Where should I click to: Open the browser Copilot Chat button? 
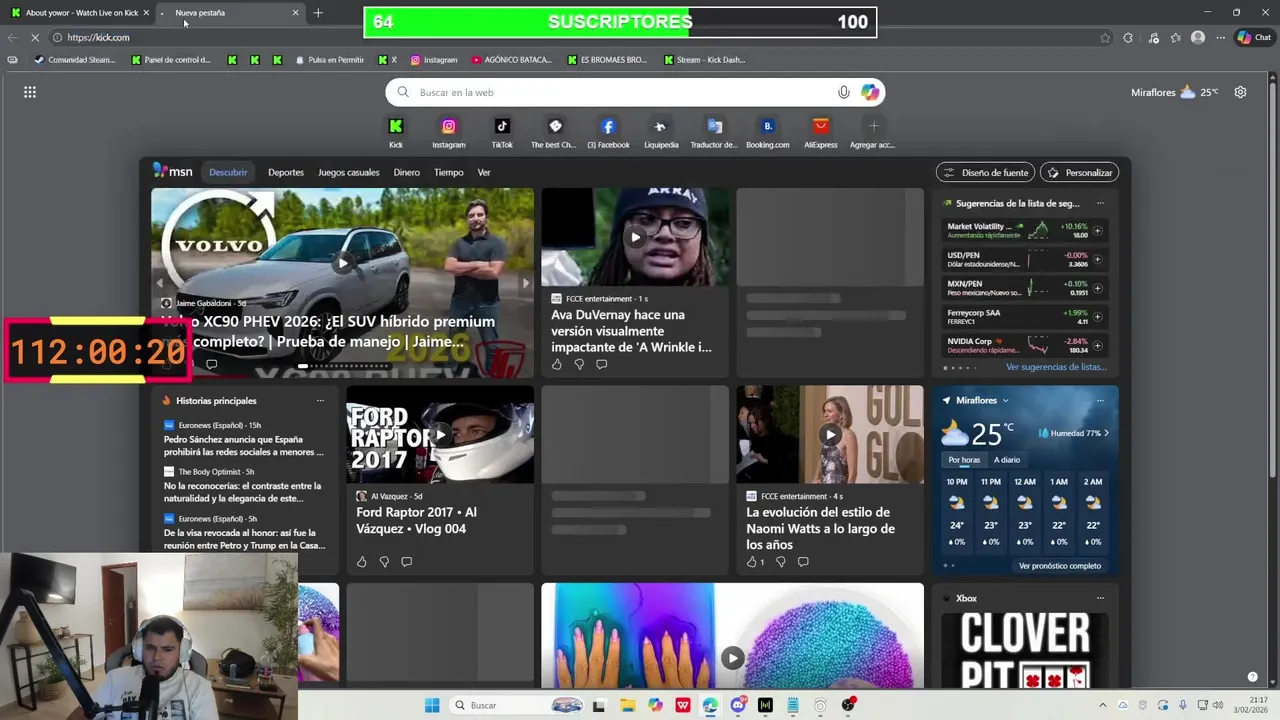point(1255,37)
